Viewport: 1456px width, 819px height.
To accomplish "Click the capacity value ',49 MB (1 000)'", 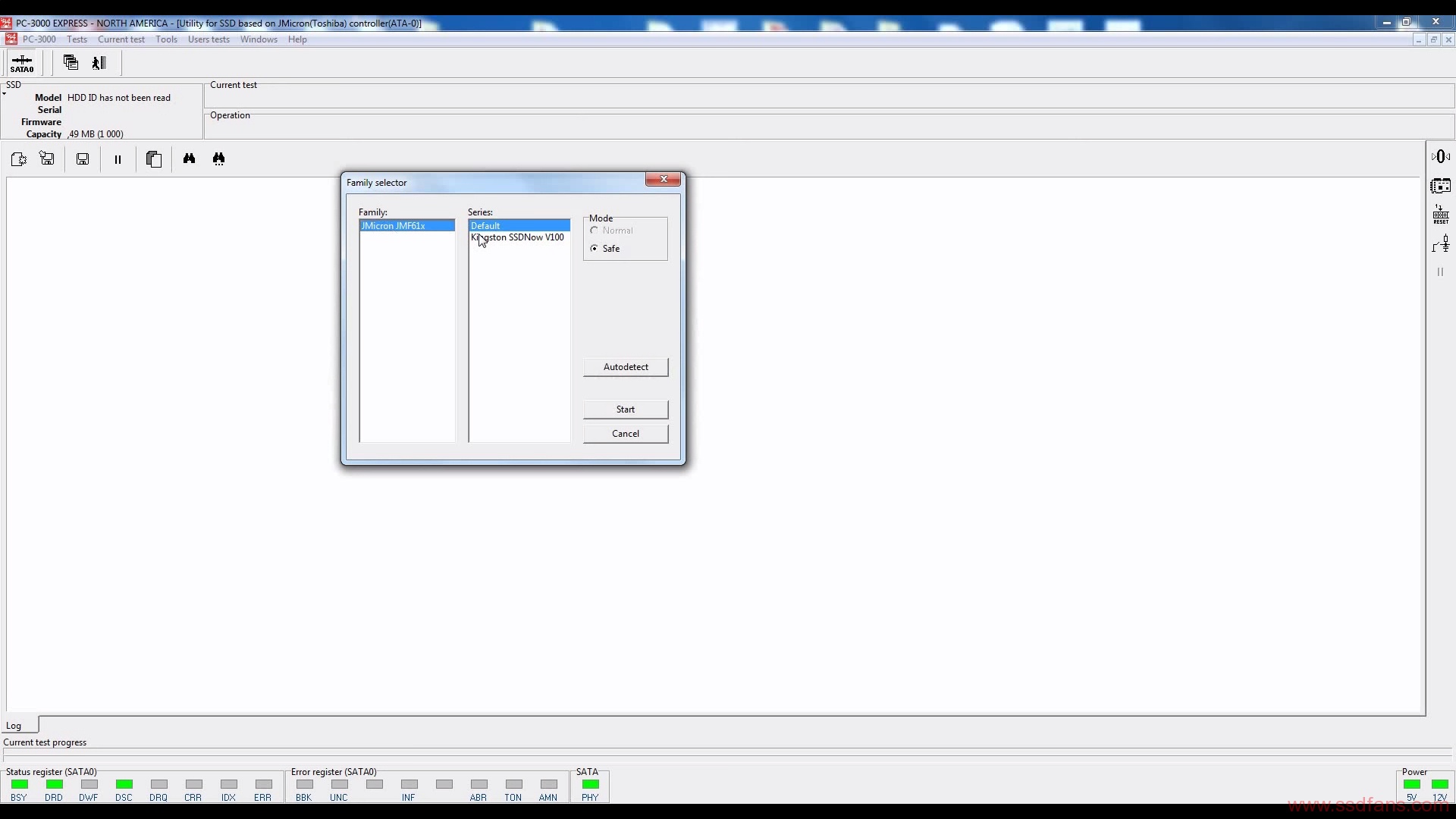I will (96, 134).
